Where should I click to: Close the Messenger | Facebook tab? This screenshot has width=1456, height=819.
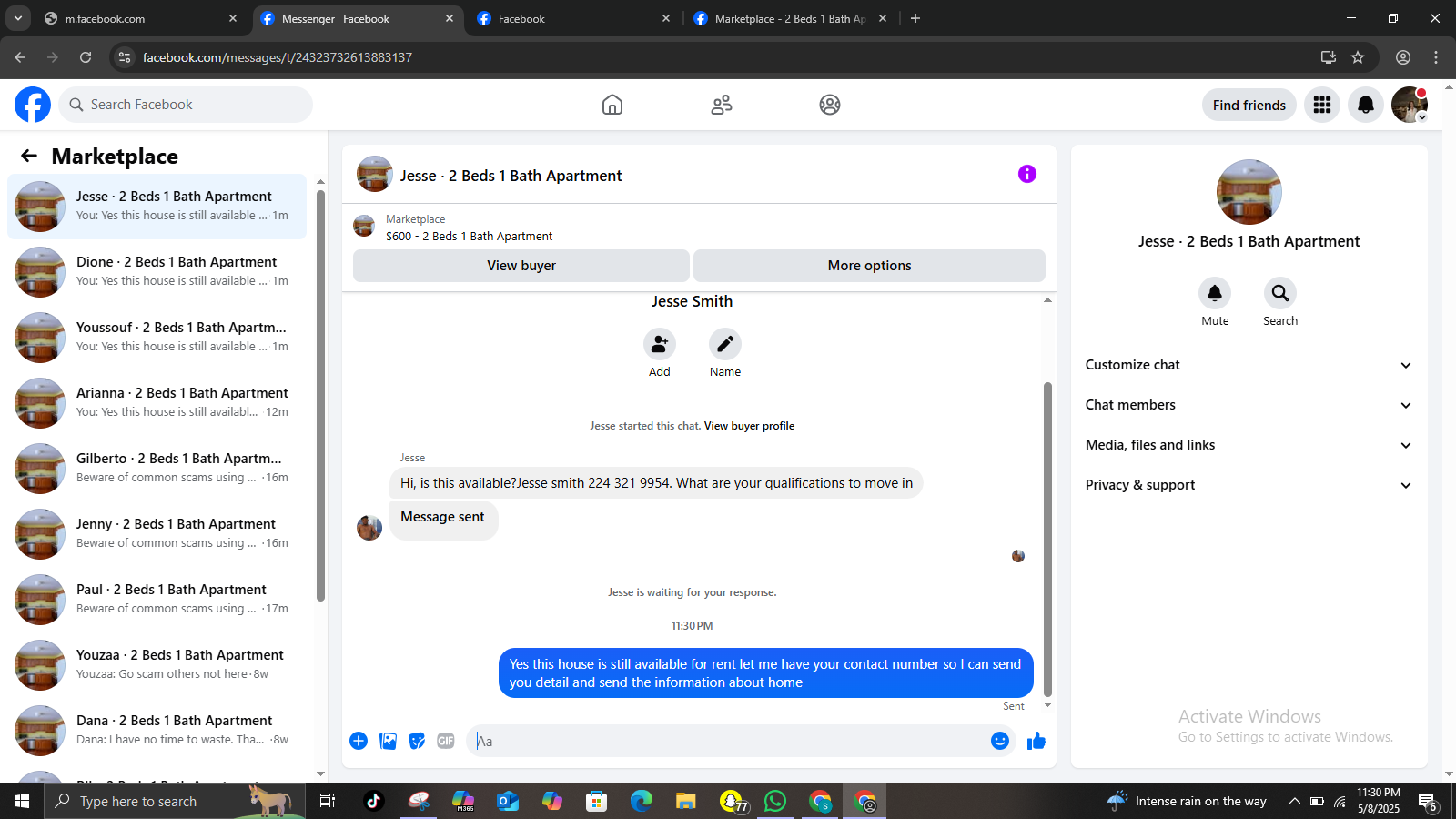[x=450, y=18]
